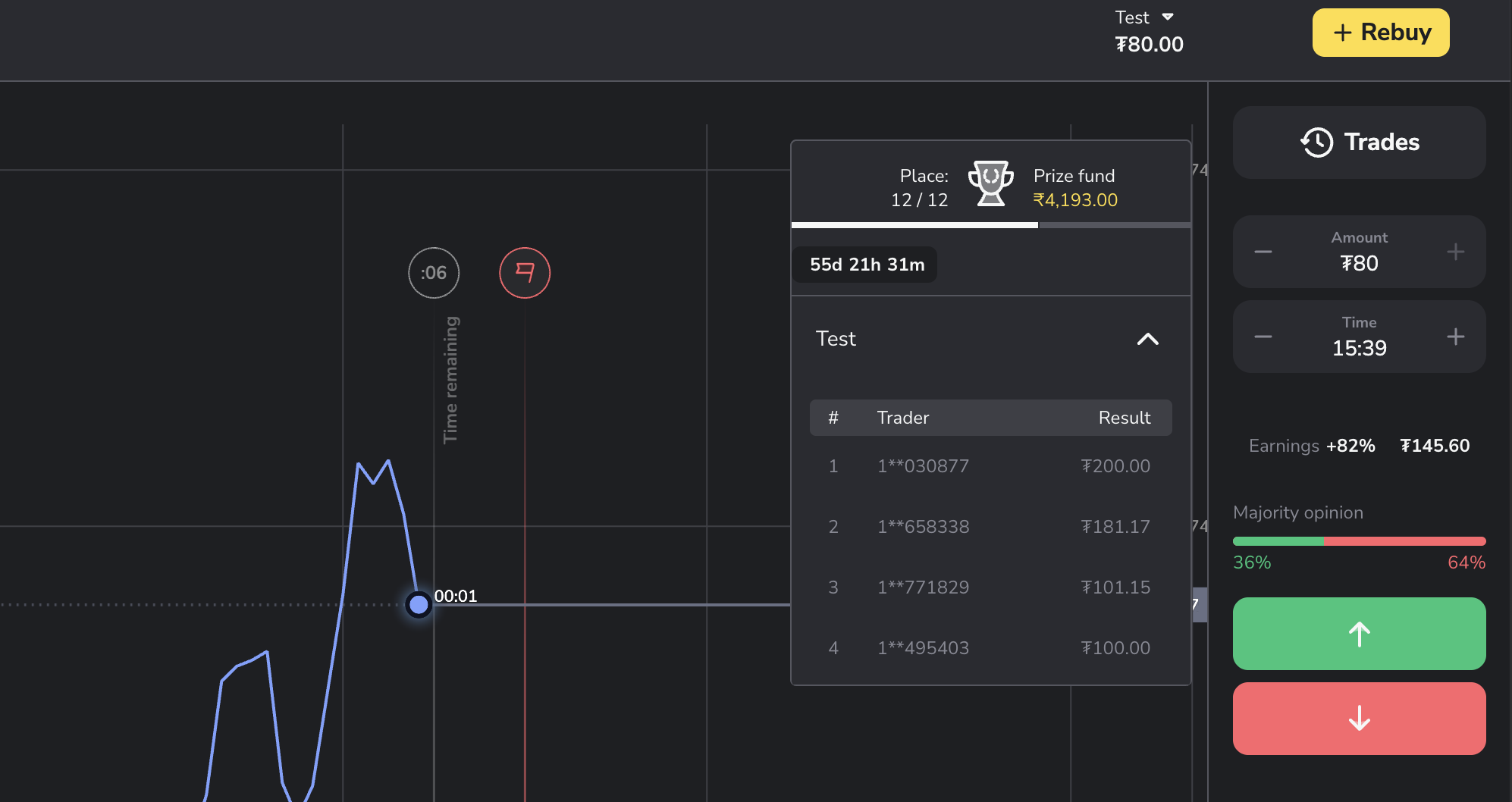Click the Result column header
This screenshot has height=802, width=1512.
[1125, 418]
